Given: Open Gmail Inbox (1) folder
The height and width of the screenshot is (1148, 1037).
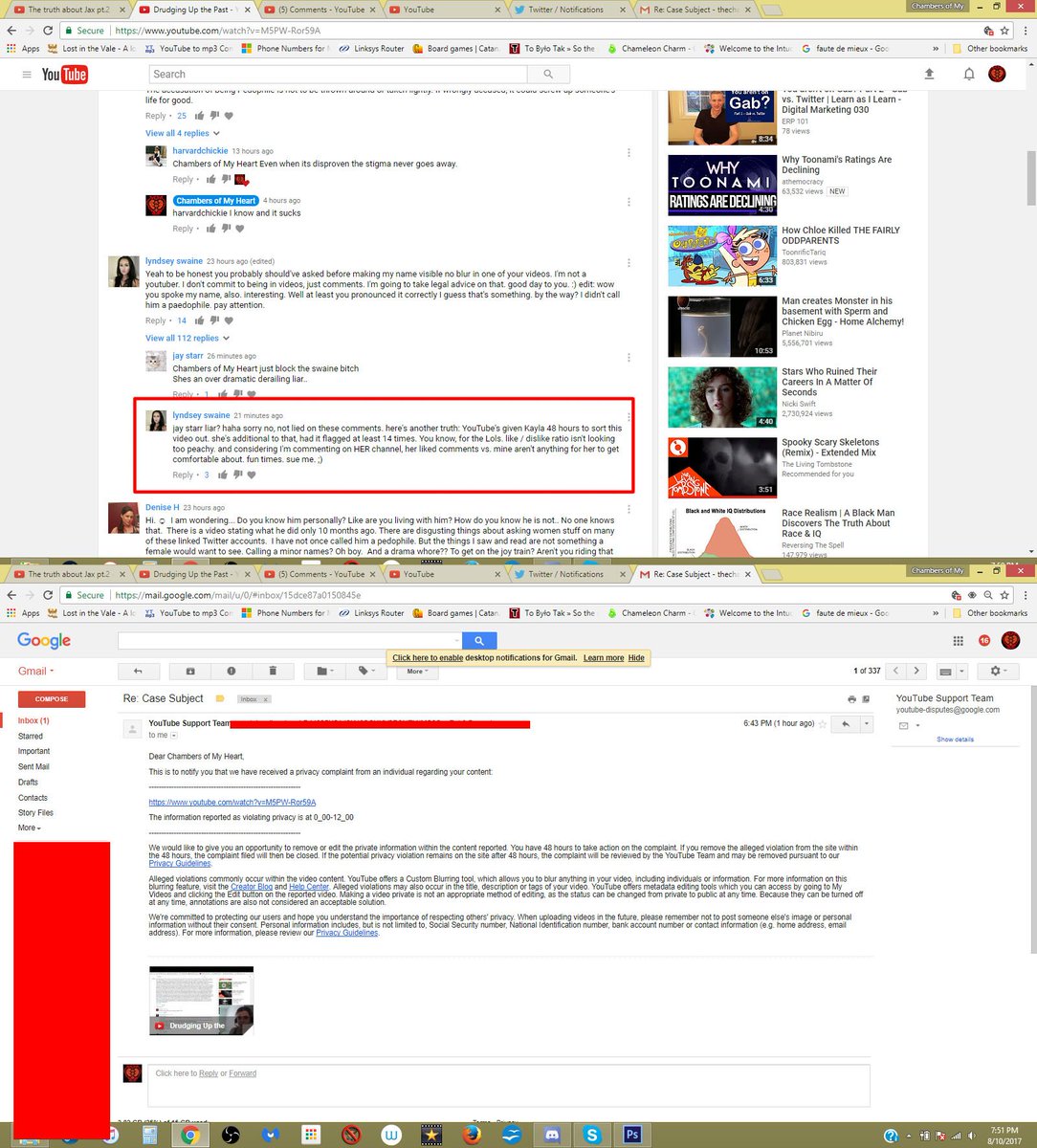Looking at the screenshot, I should point(33,720).
